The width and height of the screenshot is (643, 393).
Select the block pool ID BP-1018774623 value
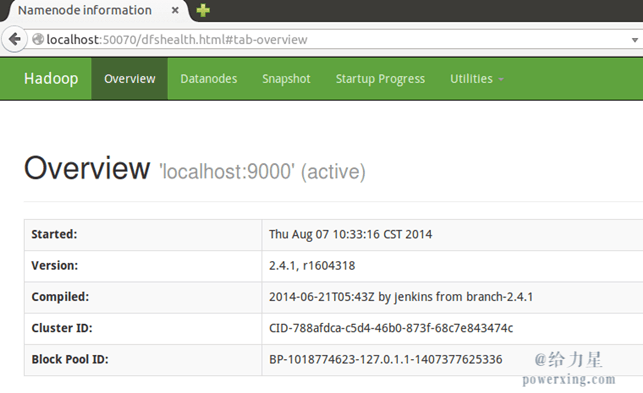tap(385, 359)
